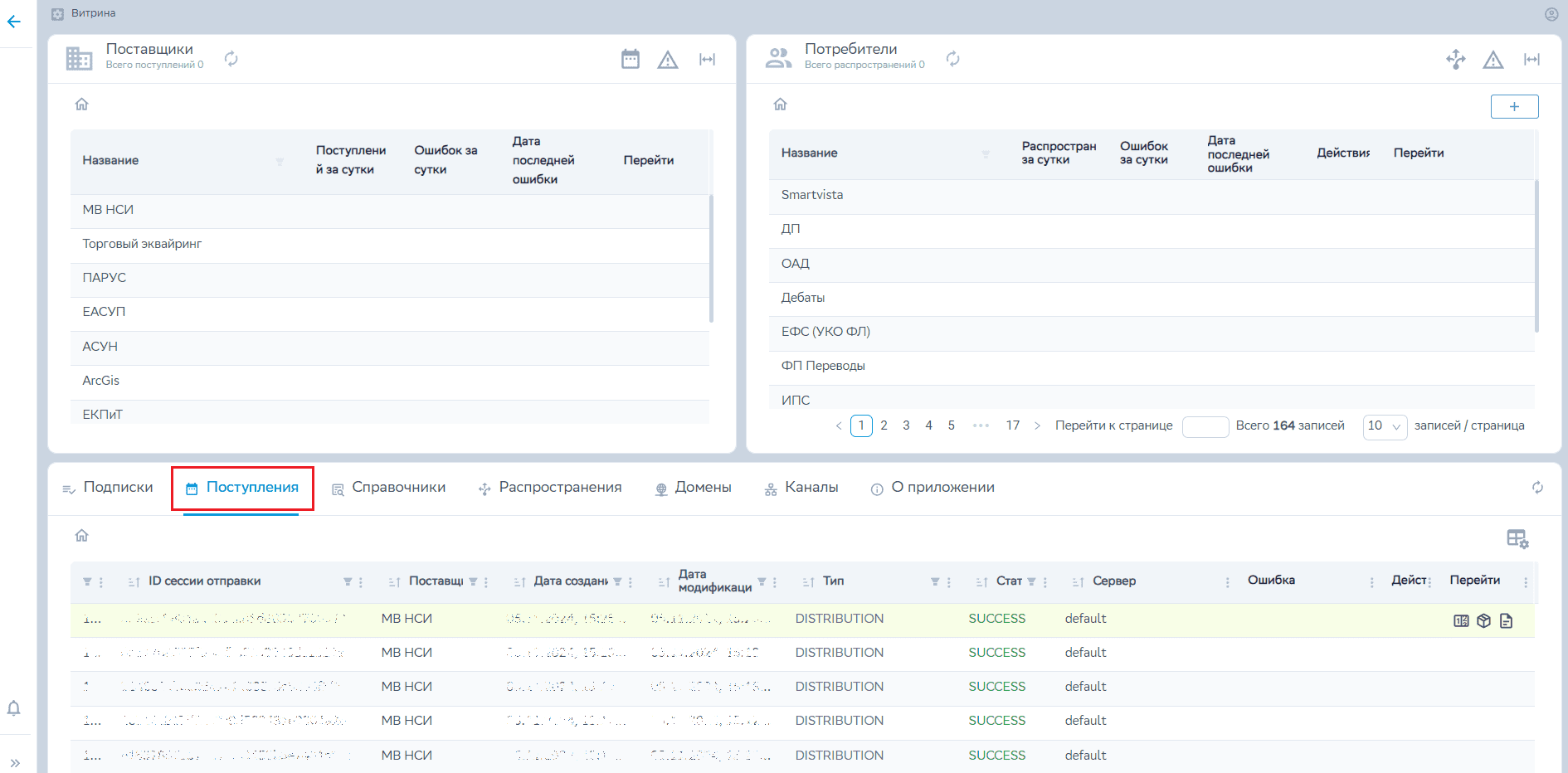Open the records per page dropdown

coord(1385,426)
